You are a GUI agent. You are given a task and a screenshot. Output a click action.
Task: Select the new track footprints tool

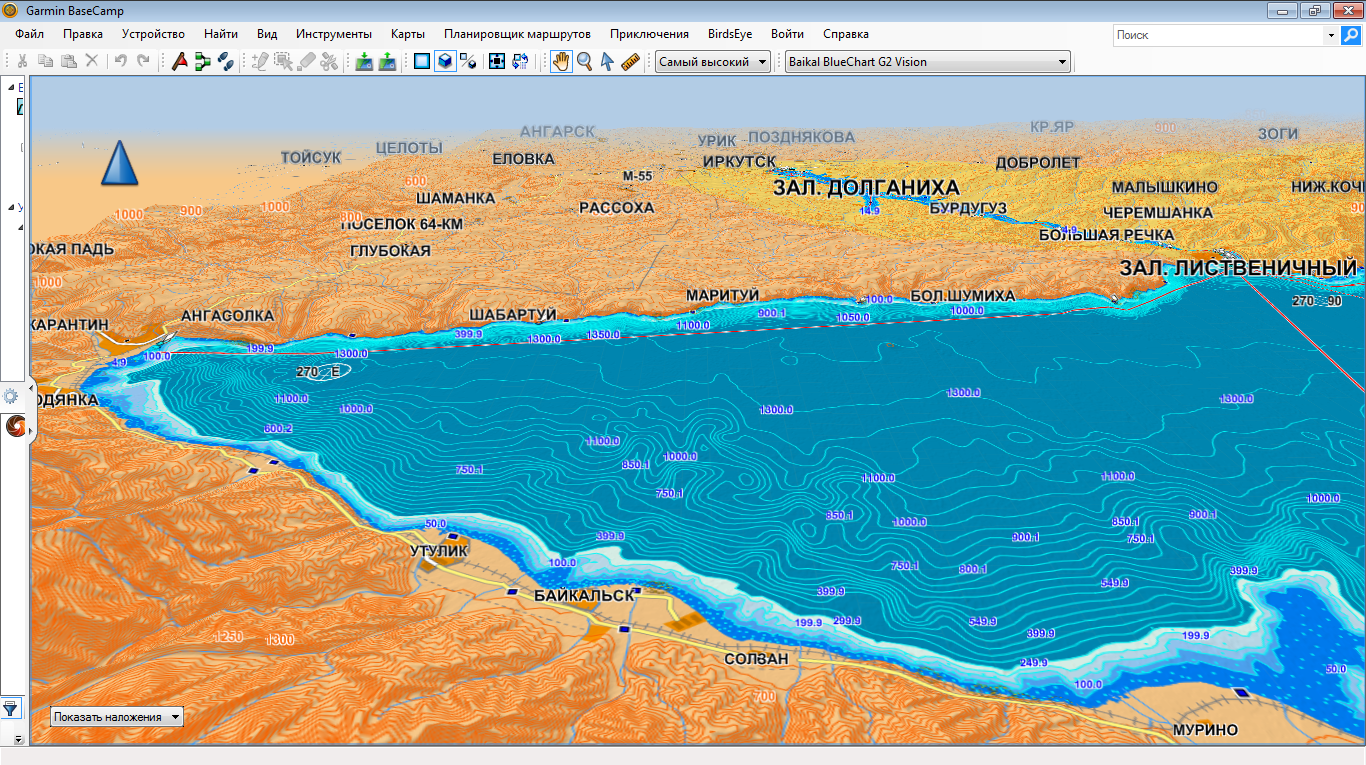click(226, 61)
